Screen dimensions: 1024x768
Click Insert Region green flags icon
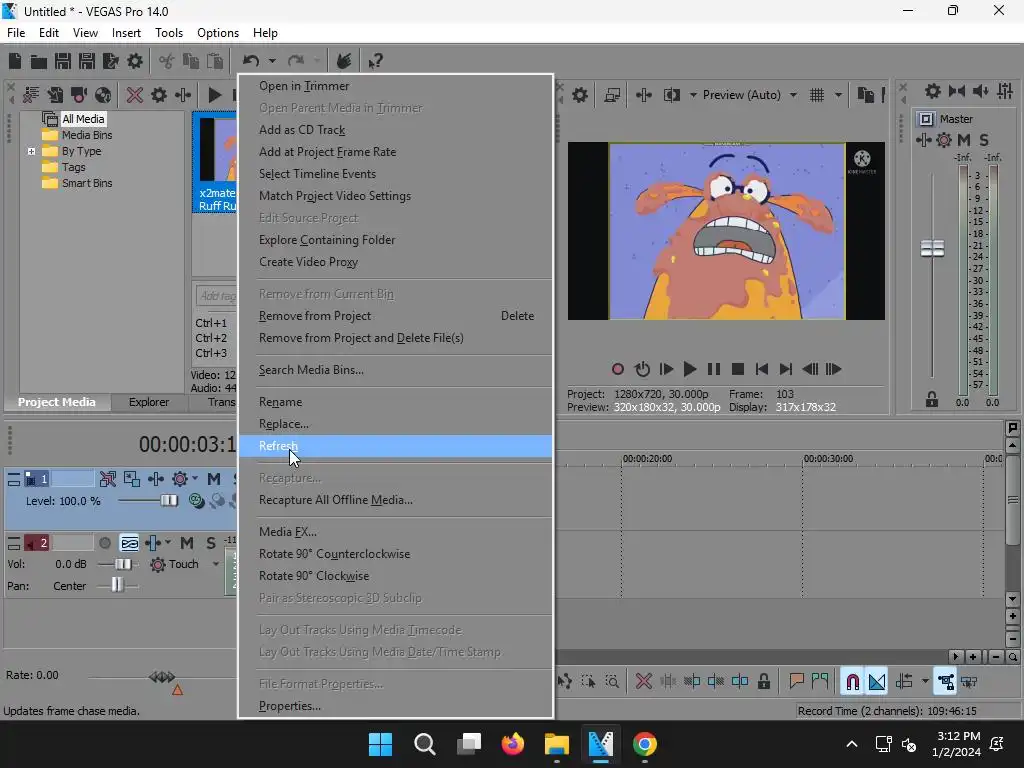click(x=820, y=682)
